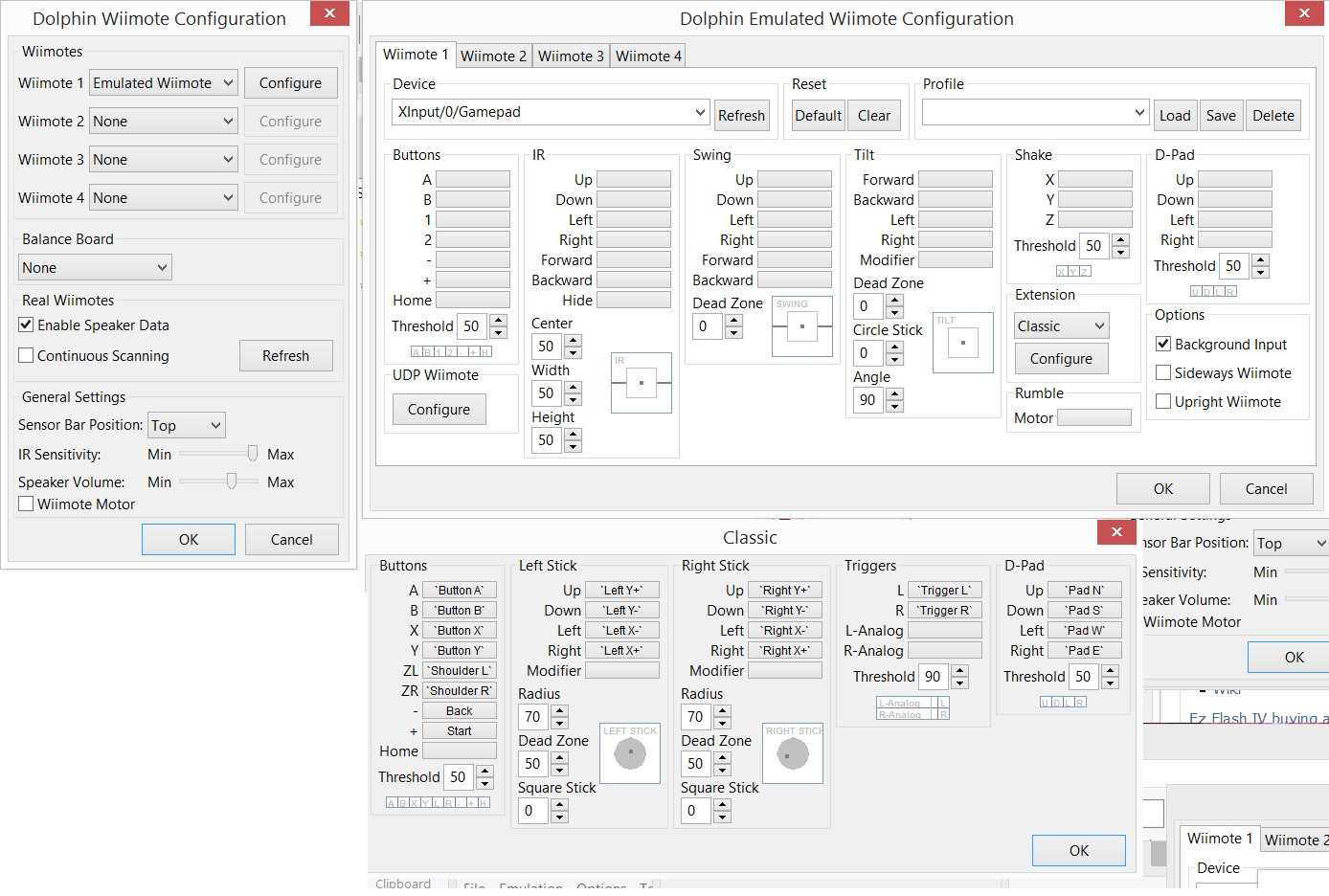Click the Left Stick preview display

click(630, 754)
